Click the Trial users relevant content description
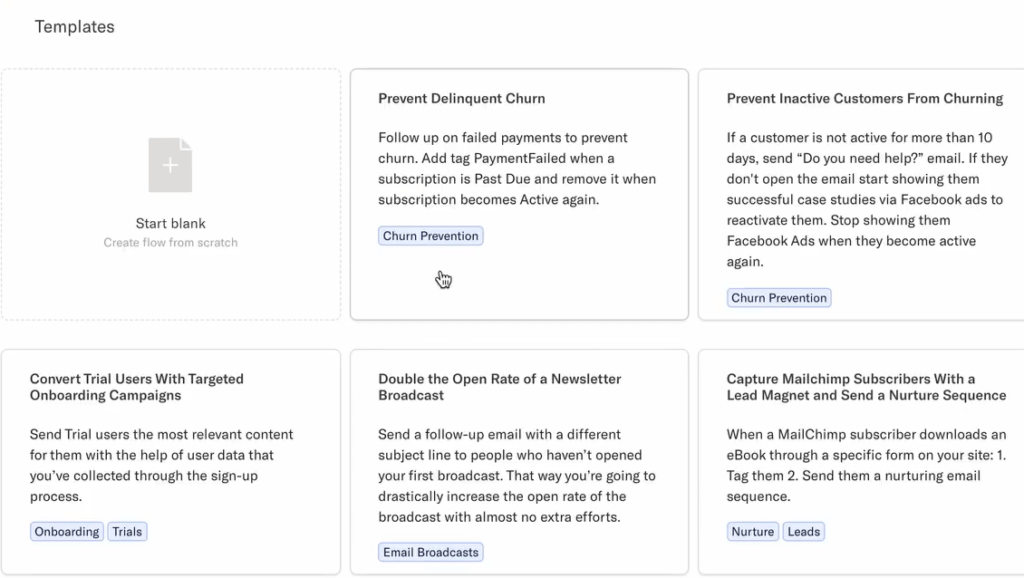 (x=161, y=465)
